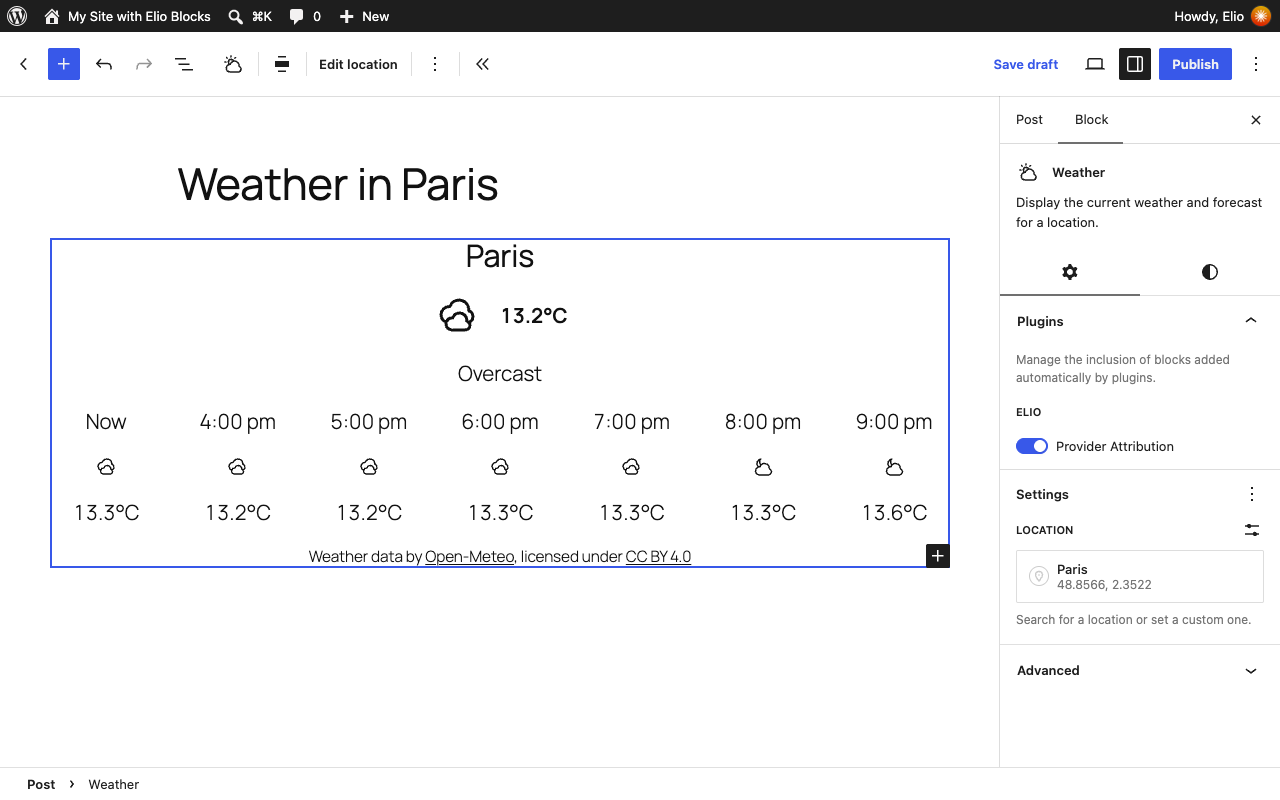The image size is (1280, 800).
Task: Toggle the settings sidebar panel
Action: coord(1135,64)
